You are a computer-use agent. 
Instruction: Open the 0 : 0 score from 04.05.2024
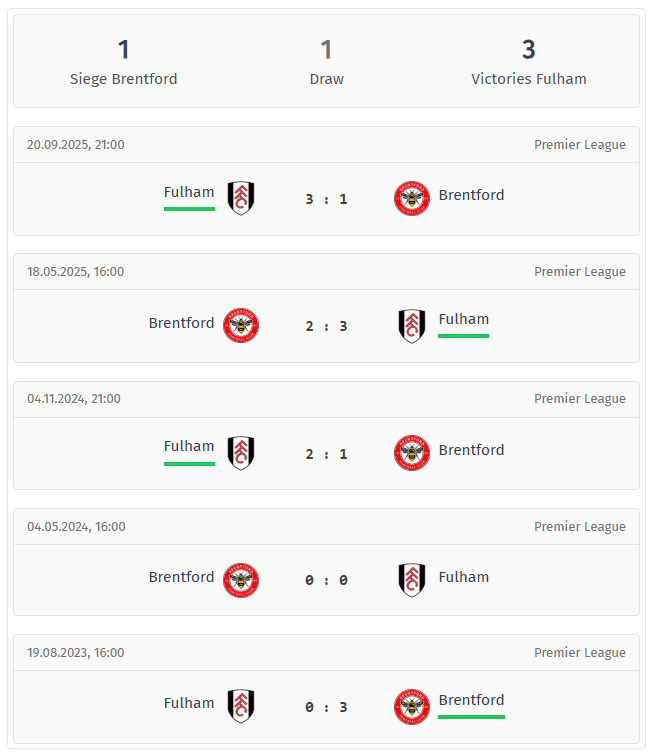click(x=326, y=580)
